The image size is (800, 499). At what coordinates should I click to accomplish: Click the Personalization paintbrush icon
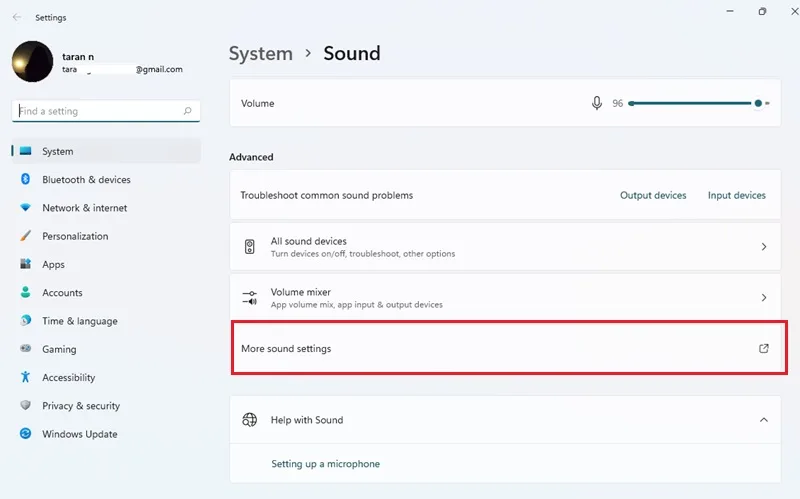tap(25, 236)
